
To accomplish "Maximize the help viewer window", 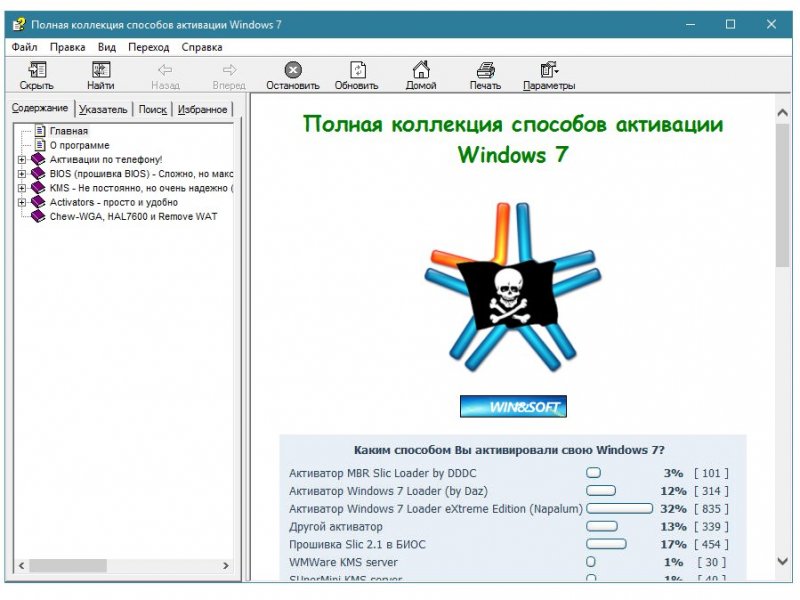I will (731, 24).
